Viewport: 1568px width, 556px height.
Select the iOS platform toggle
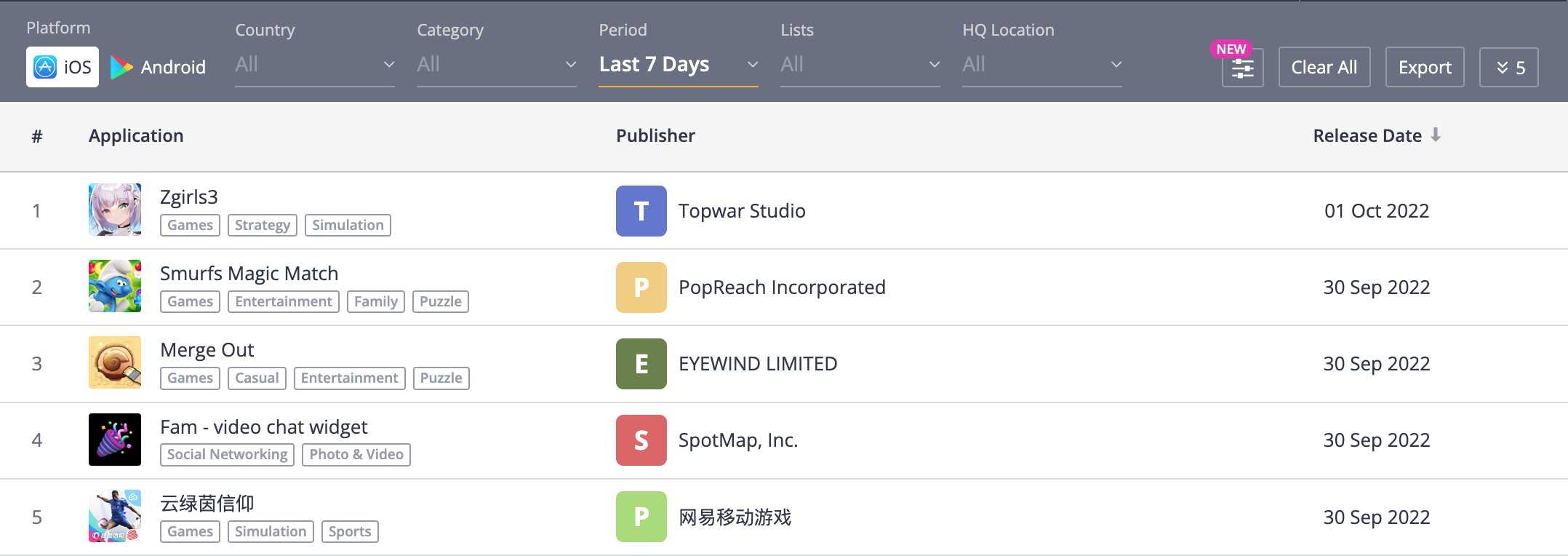point(63,67)
